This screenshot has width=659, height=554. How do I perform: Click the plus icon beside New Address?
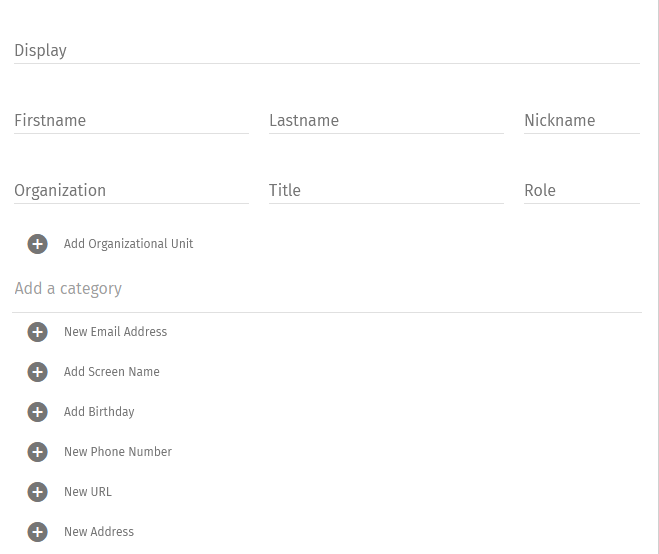click(x=38, y=532)
